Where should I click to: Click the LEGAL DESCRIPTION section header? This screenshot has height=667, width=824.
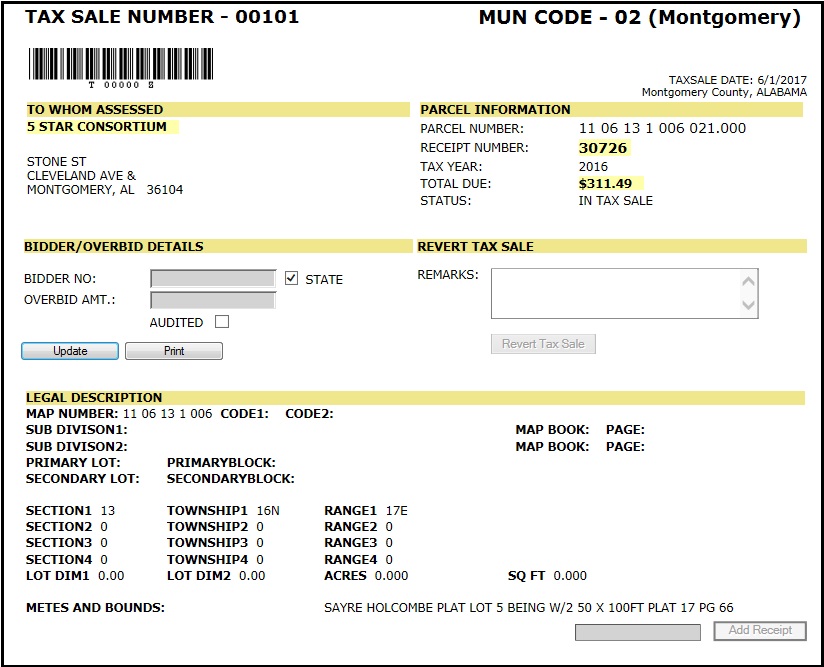(x=94, y=397)
